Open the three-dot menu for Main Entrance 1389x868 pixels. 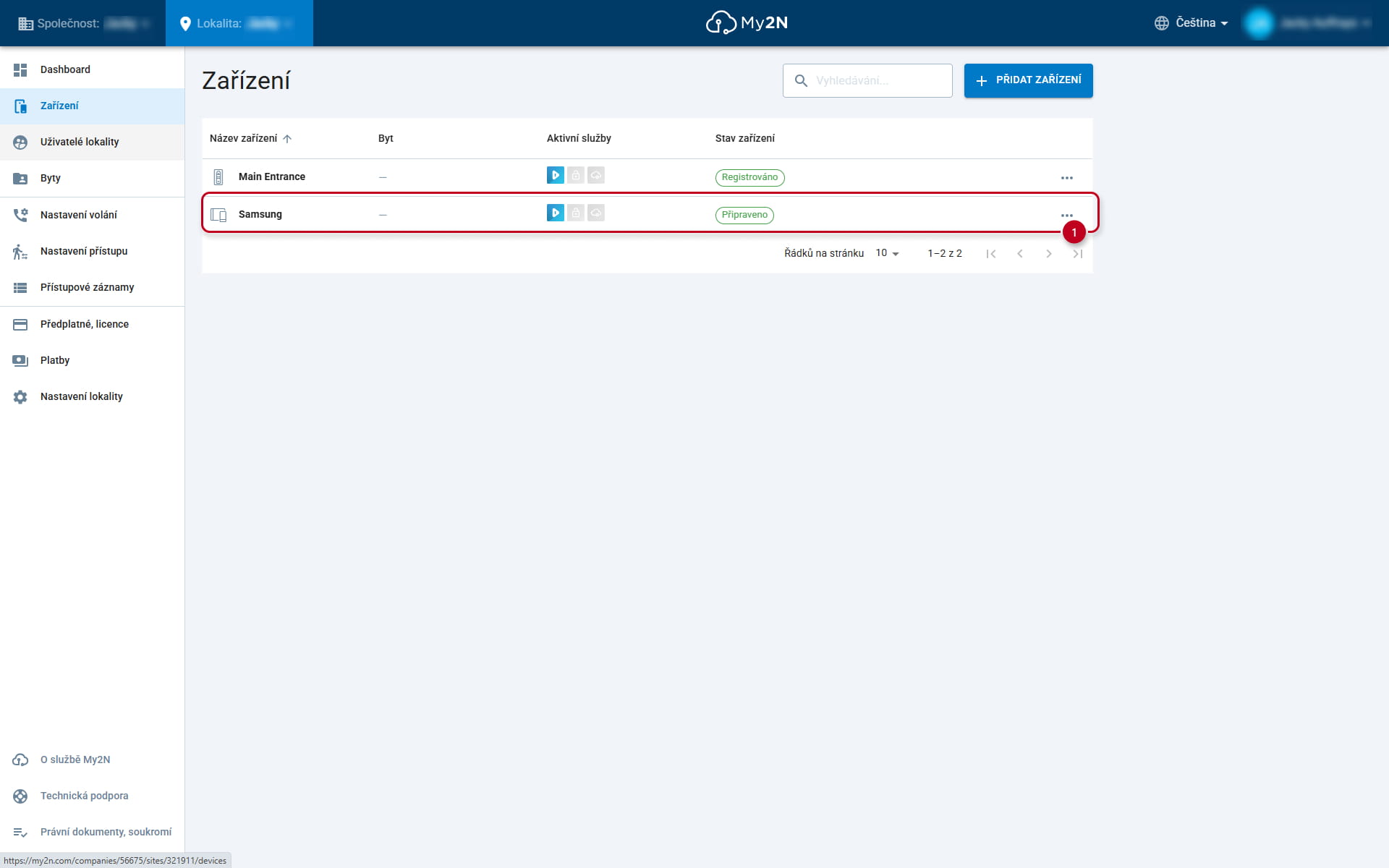pos(1066,177)
